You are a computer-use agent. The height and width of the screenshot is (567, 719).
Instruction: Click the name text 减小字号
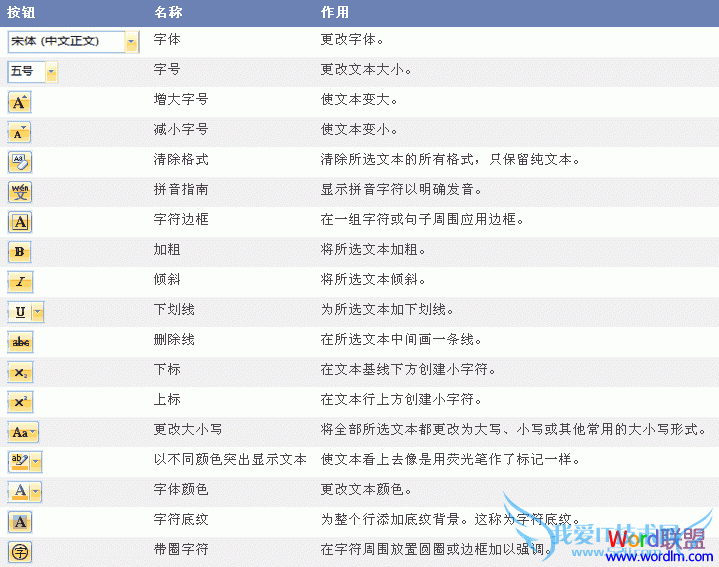[181, 129]
